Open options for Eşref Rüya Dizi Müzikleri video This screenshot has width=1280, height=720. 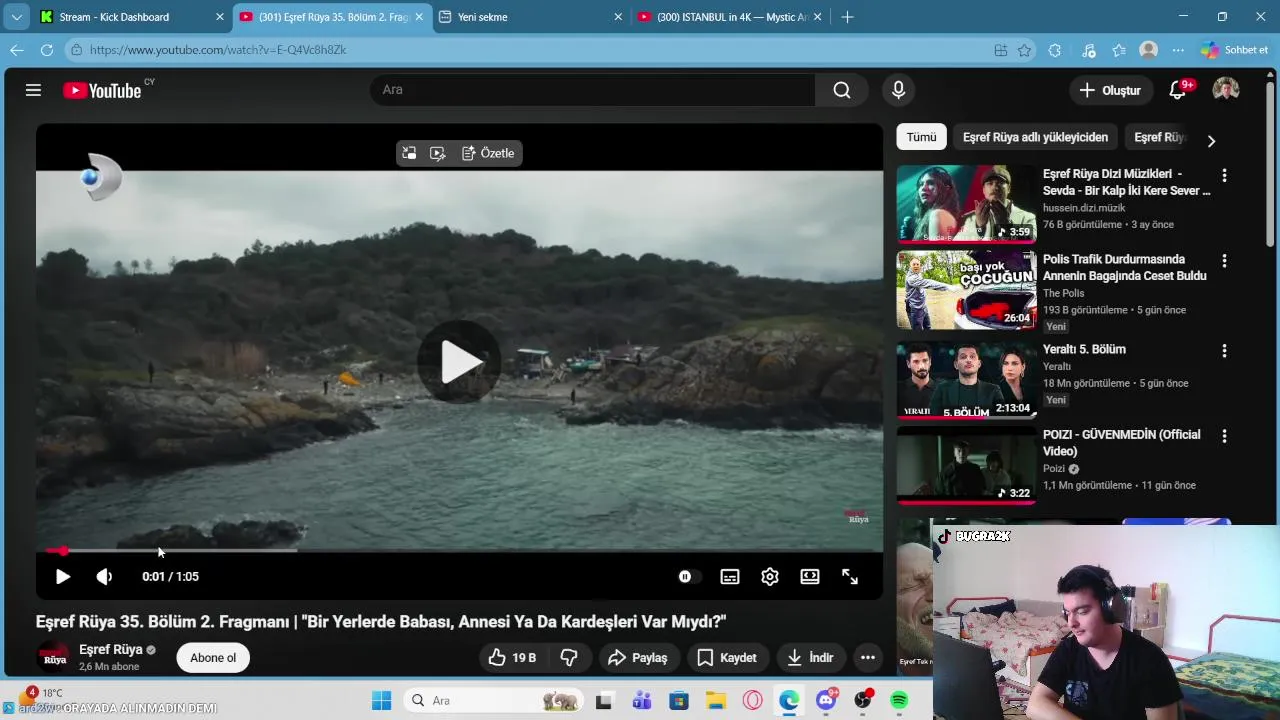click(1224, 176)
